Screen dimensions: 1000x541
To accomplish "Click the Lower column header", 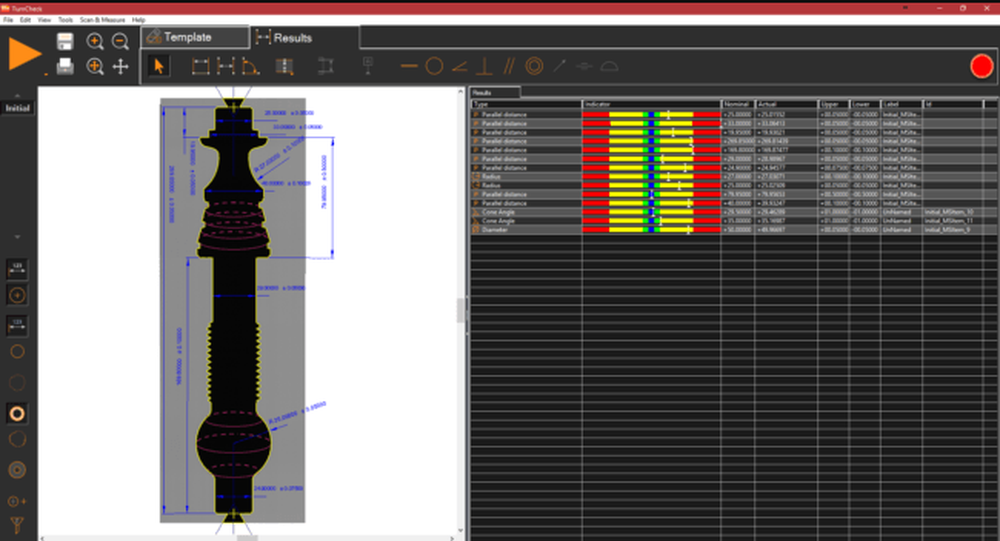I will click(865, 104).
